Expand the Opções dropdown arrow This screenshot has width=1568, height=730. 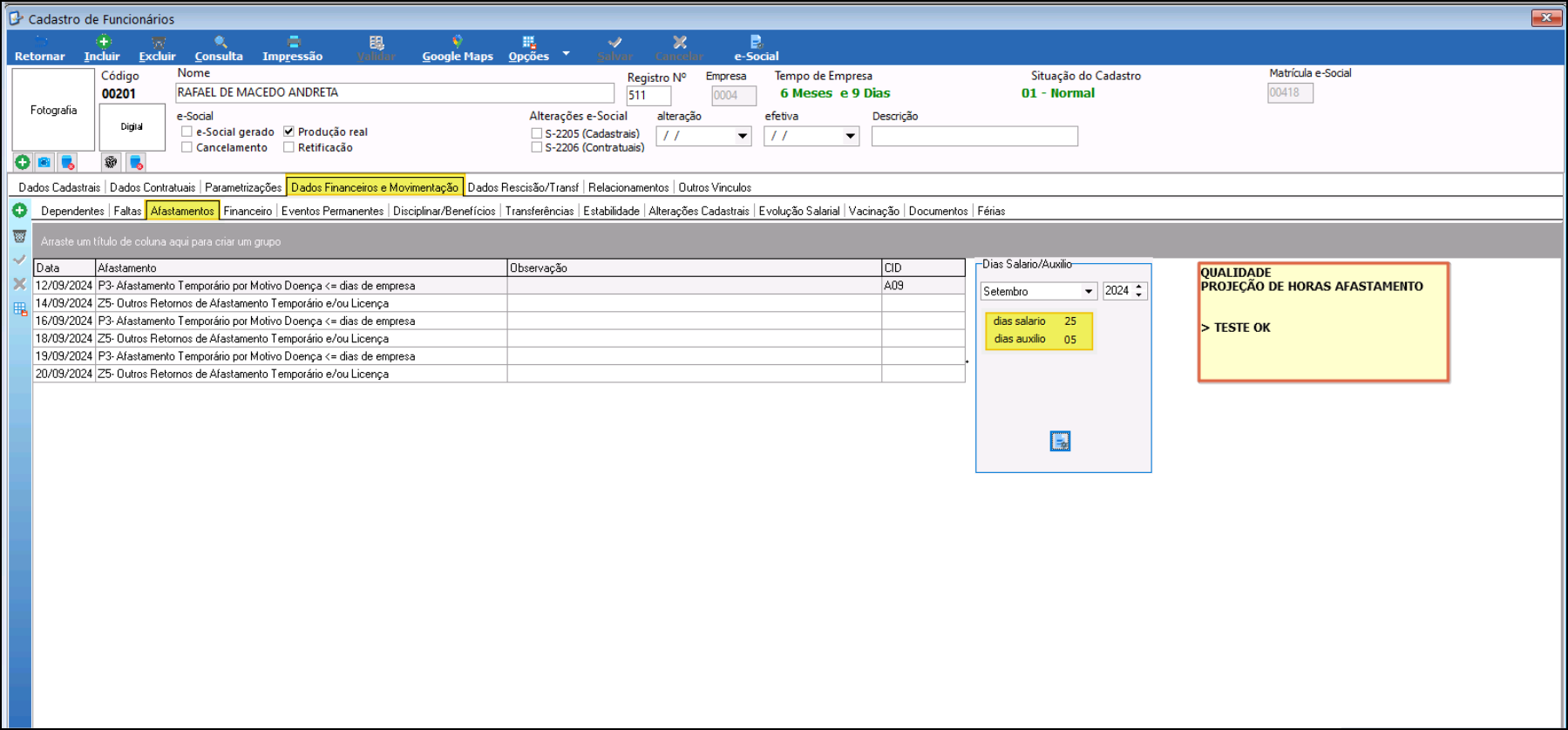(566, 53)
